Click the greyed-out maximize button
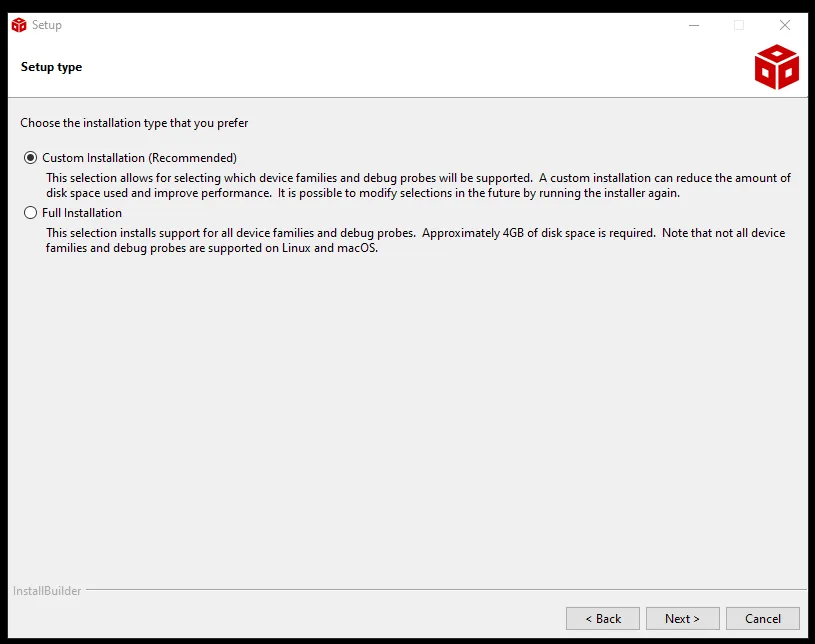 point(739,25)
